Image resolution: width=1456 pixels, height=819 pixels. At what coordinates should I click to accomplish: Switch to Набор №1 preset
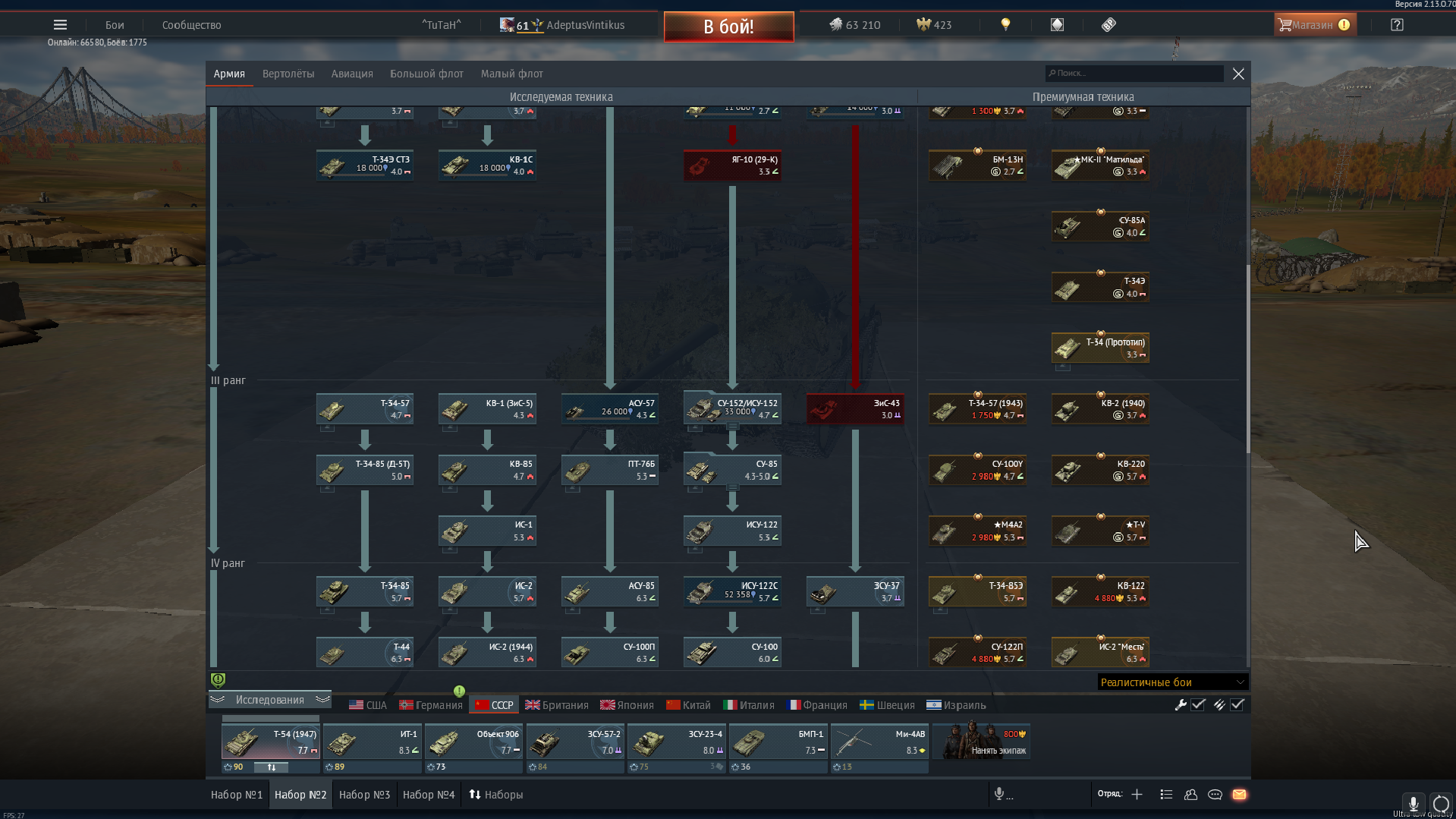[x=237, y=794]
